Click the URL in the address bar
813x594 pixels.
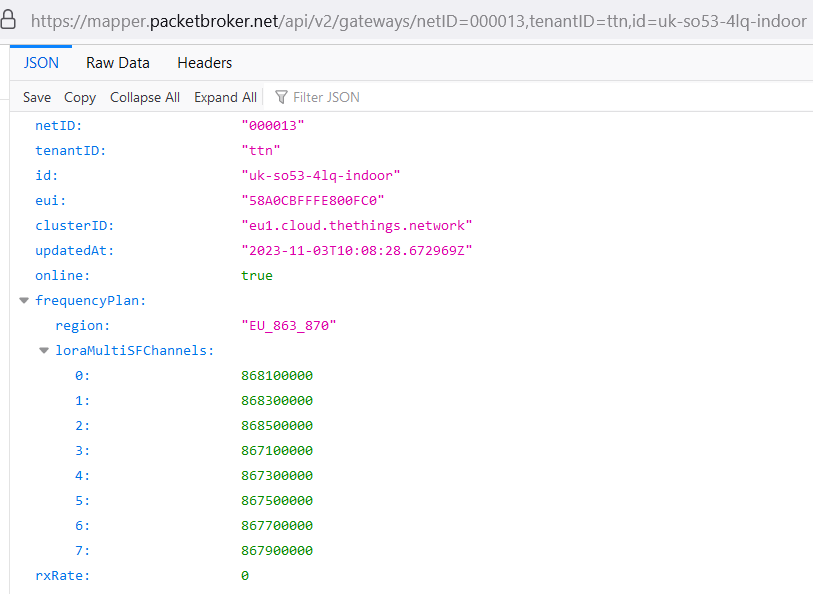(418, 20)
